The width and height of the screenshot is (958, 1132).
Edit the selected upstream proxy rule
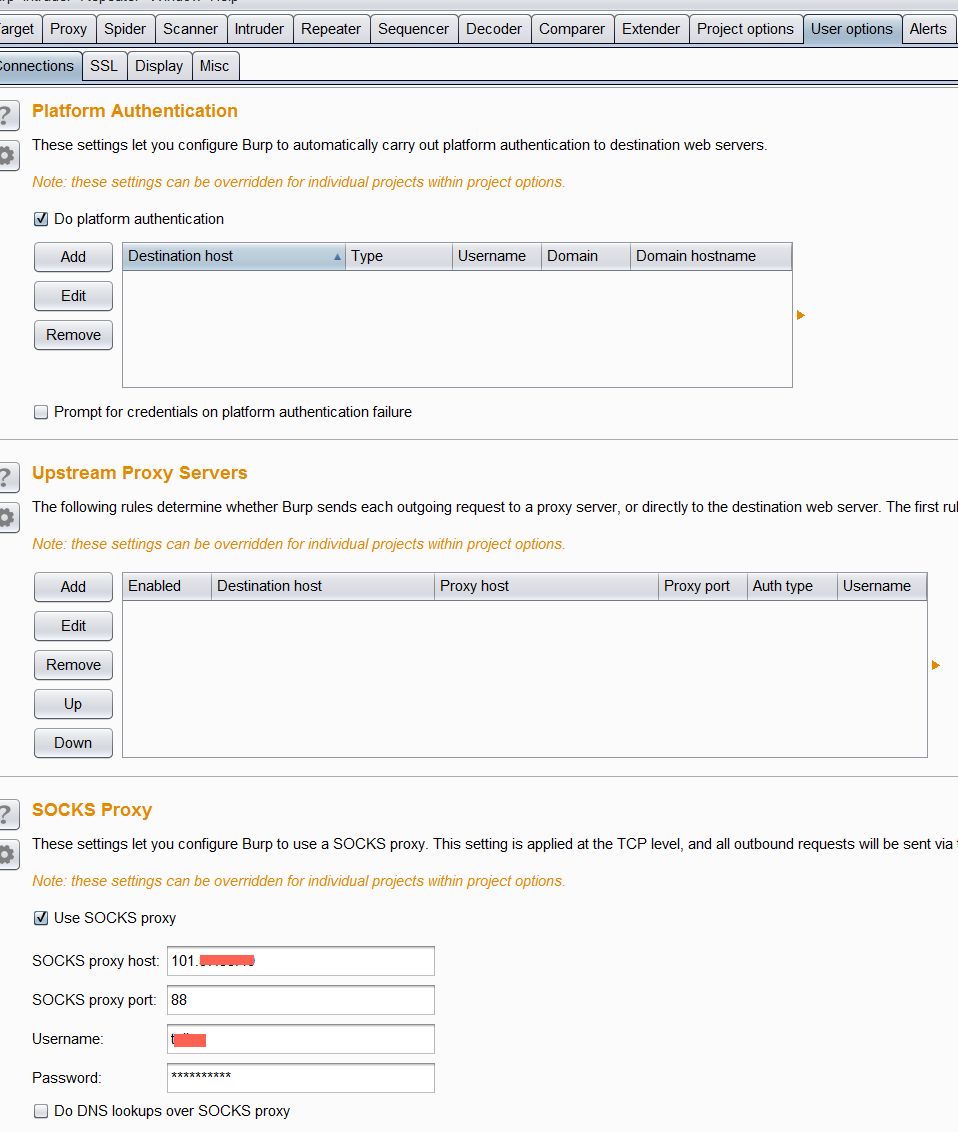click(x=74, y=626)
